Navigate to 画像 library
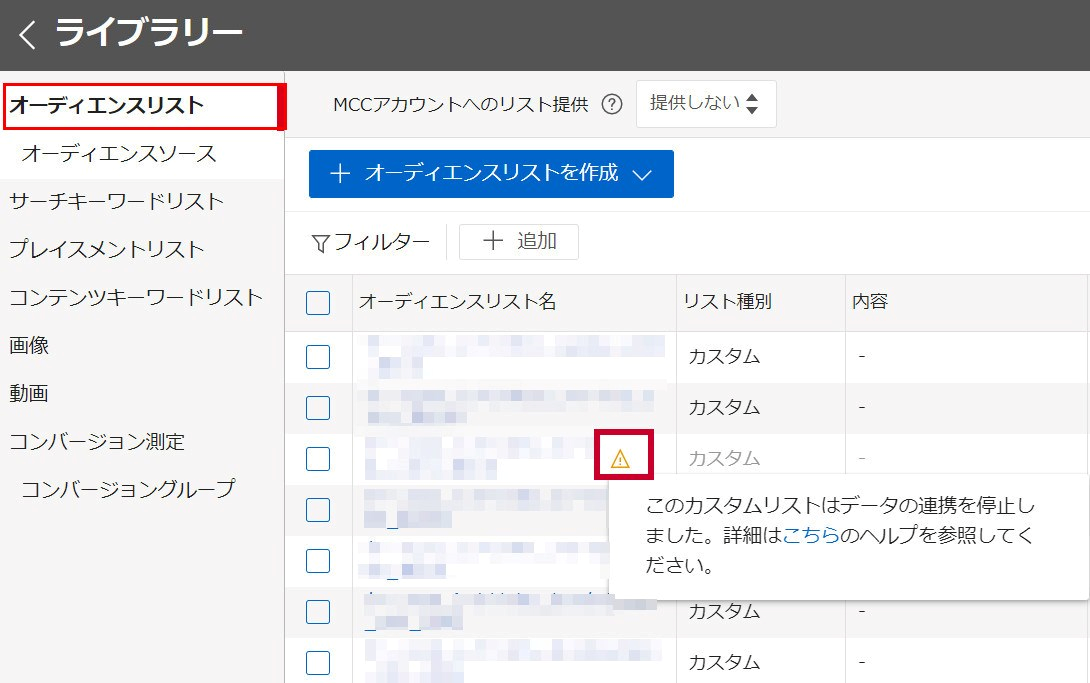 click(x=29, y=345)
